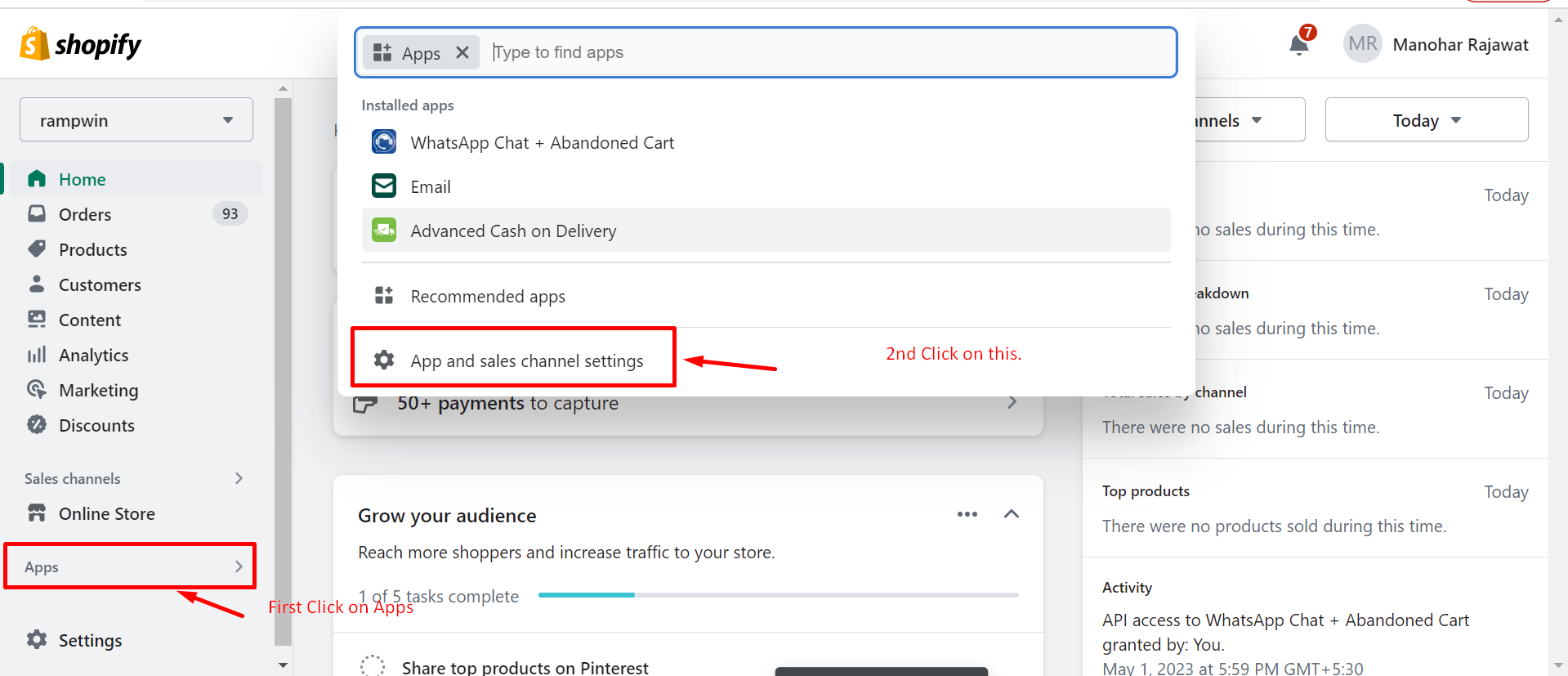Viewport: 1568px width, 676px height.
Task: Open the Manohar Rajawat account menu
Action: pos(1436,45)
